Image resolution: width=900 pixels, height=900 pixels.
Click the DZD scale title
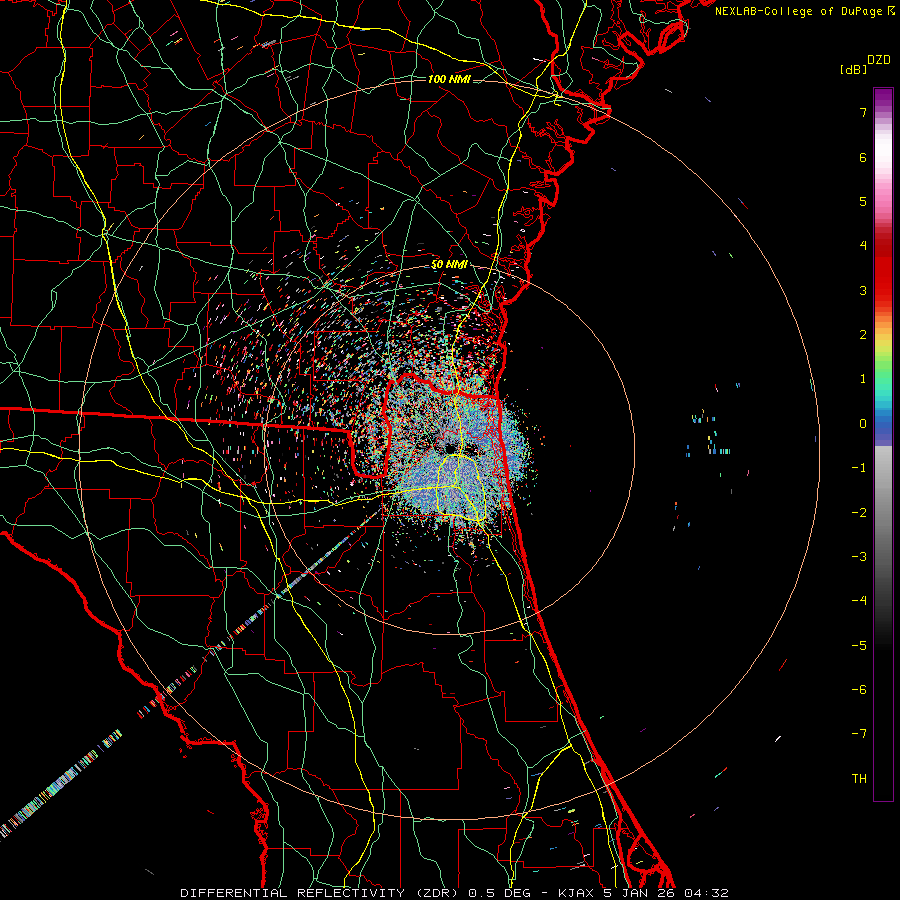click(x=879, y=60)
